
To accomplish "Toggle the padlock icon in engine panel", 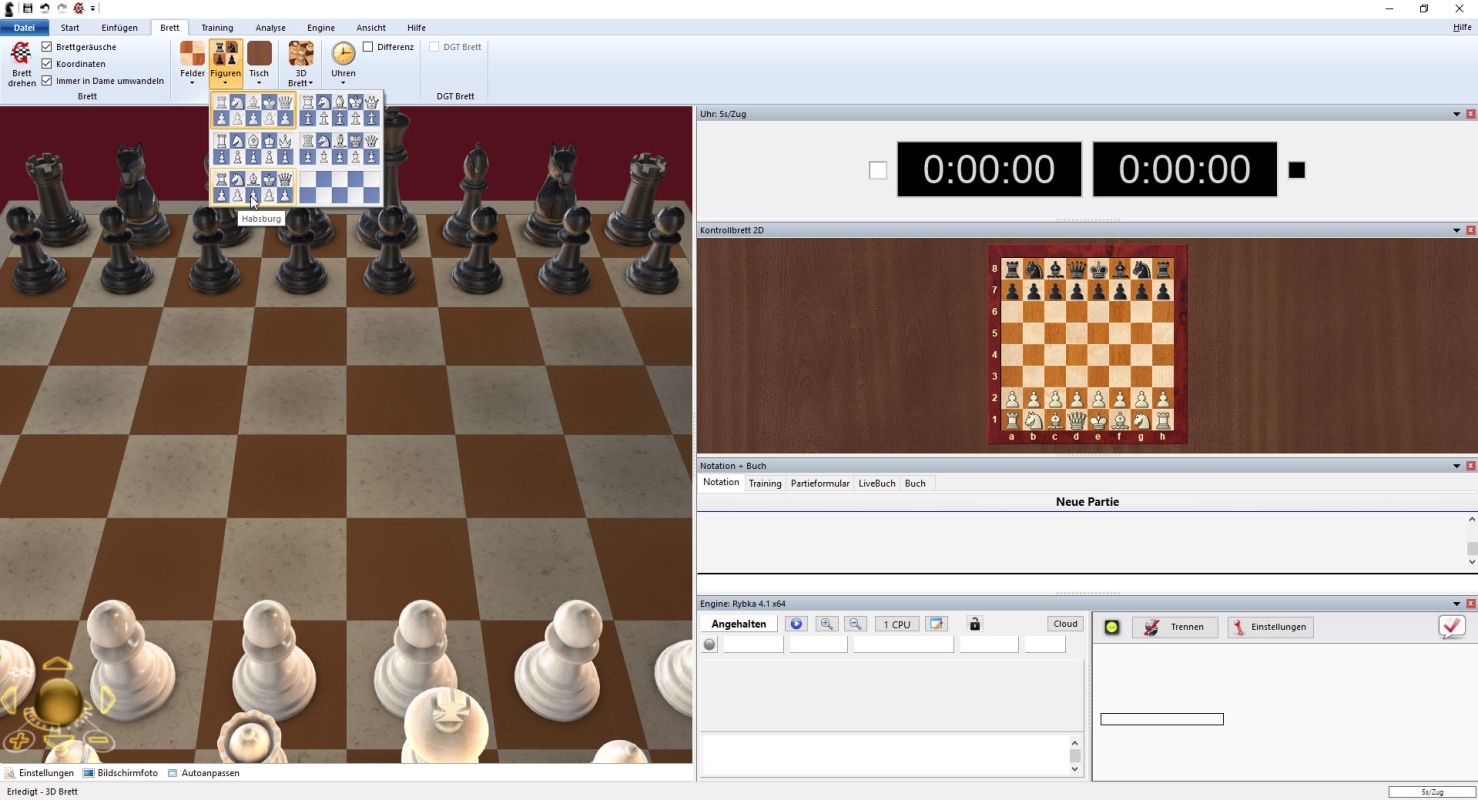I will coord(975,624).
